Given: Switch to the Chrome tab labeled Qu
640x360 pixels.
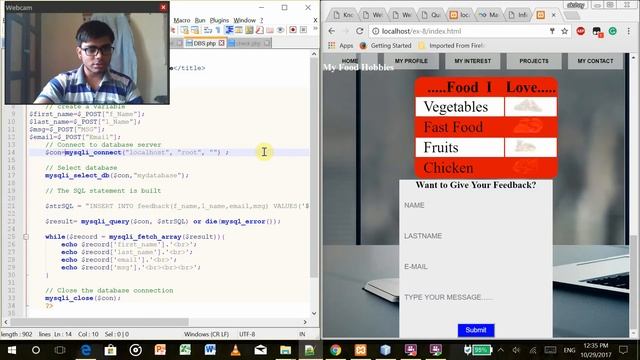Looking at the screenshot, I should point(432,15).
